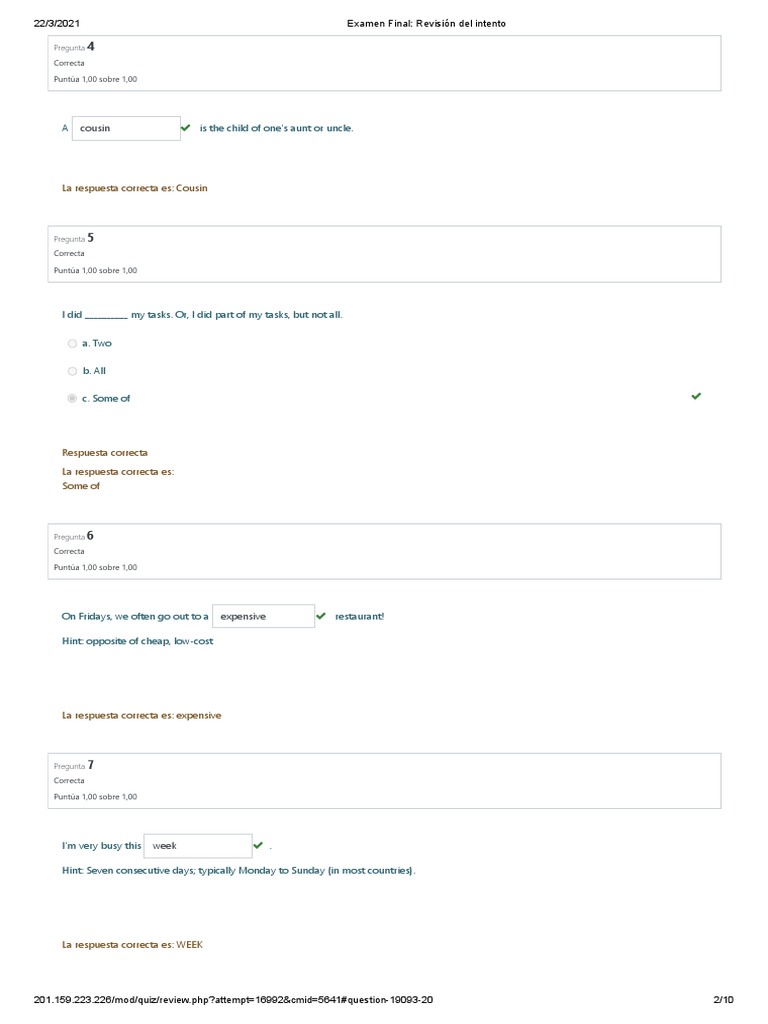Click the week answer input box

pyautogui.click(x=197, y=846)
